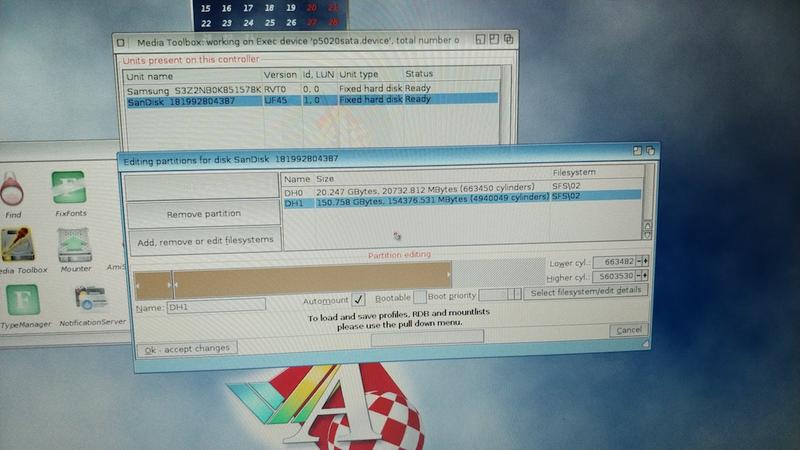Image resolution: width=800 pixels, height=450 pixels.
Task: Click the Lower cyl arrow stepper
Action: point(645,261)
